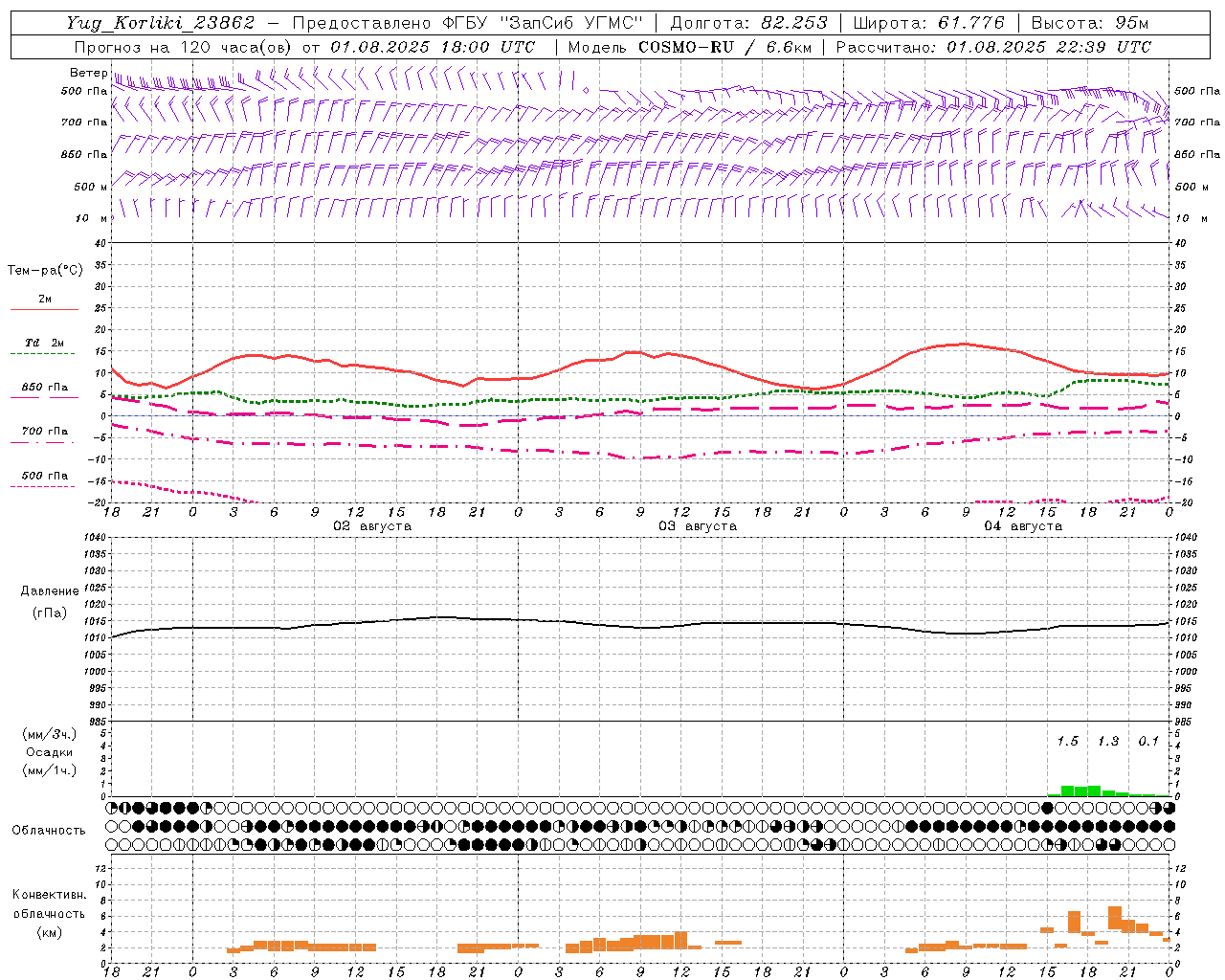Click the Широта: 61.776 header value
Image resolution: width=1225 pixels, height=980 pixels.
(x=928, y=23)
